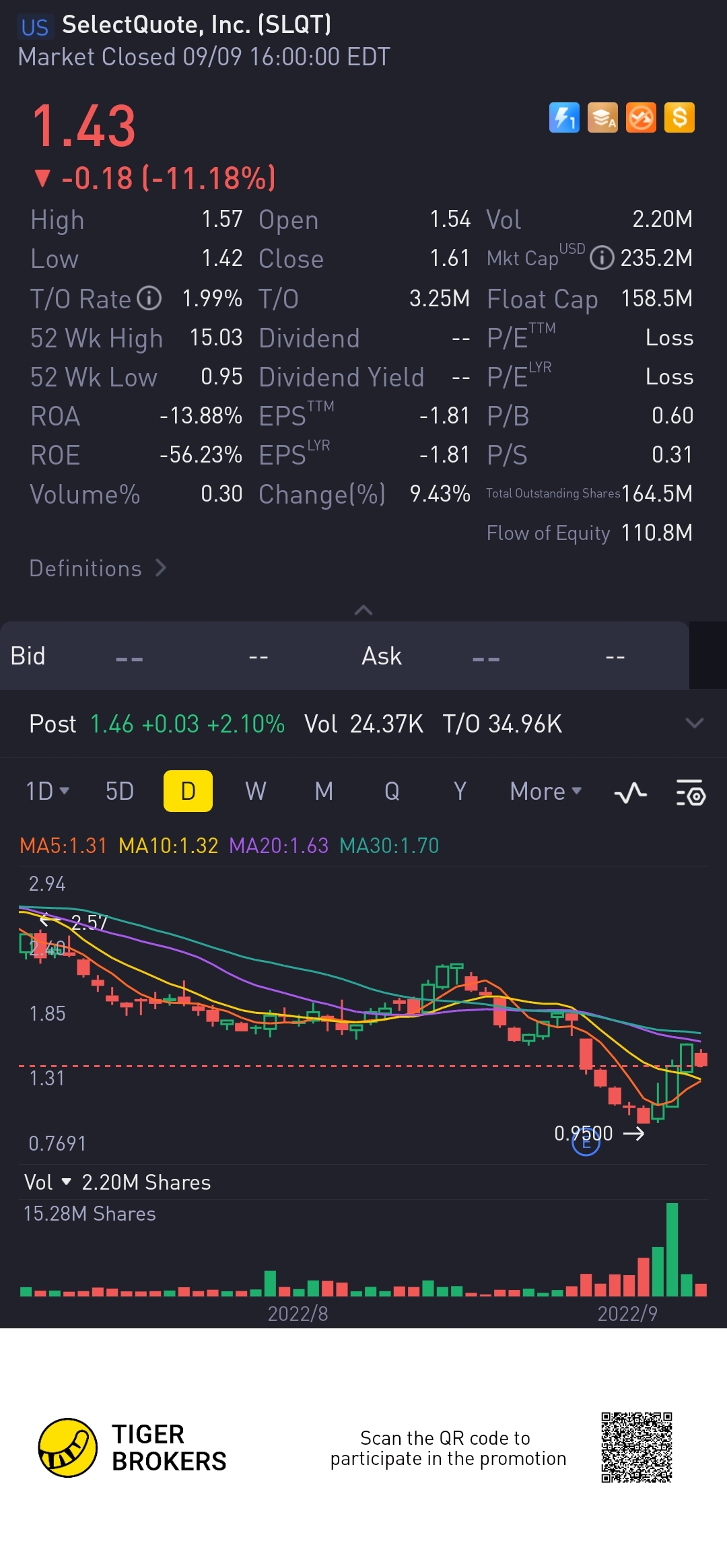Tap the P/B value 0.60
This screenshot has width=727, height=1568.
coord(672,415)
